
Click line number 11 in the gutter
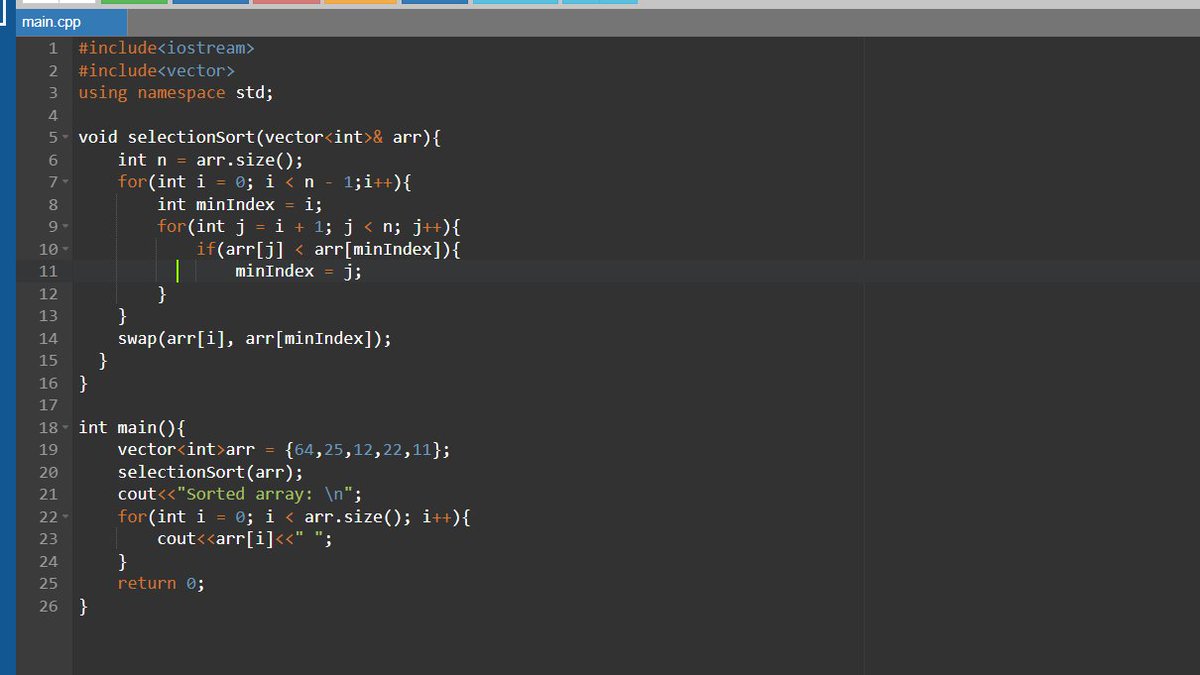coord(48,271)
